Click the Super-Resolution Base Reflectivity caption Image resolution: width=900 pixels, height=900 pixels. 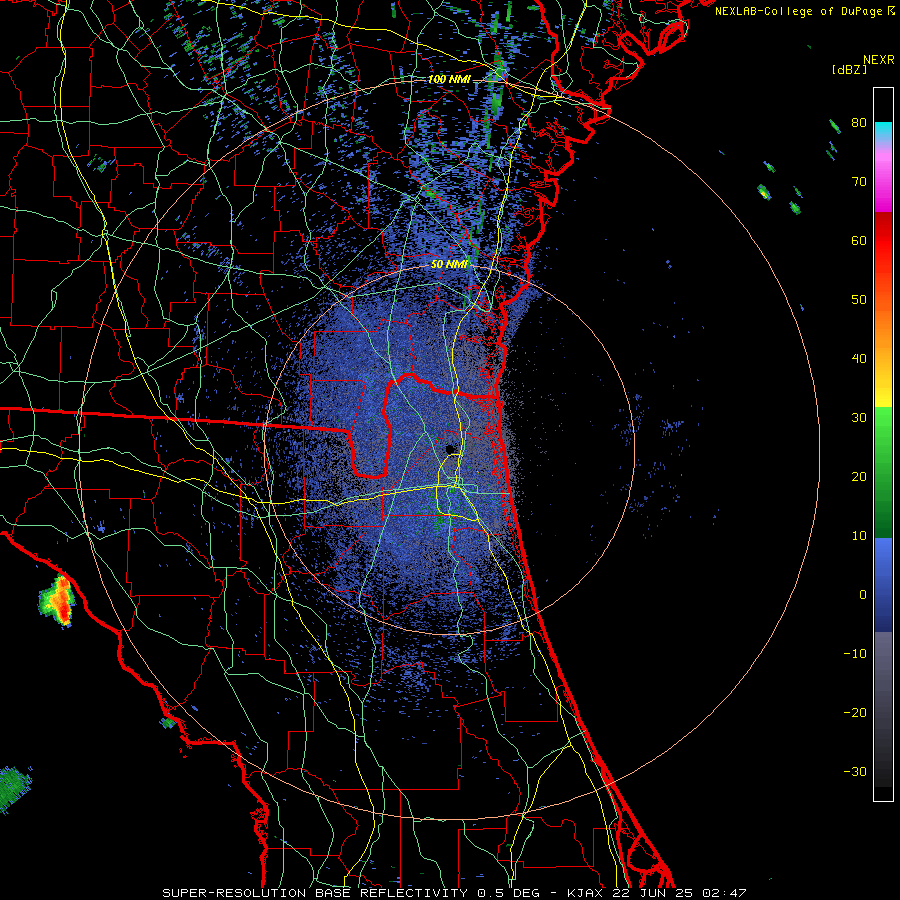454,893
